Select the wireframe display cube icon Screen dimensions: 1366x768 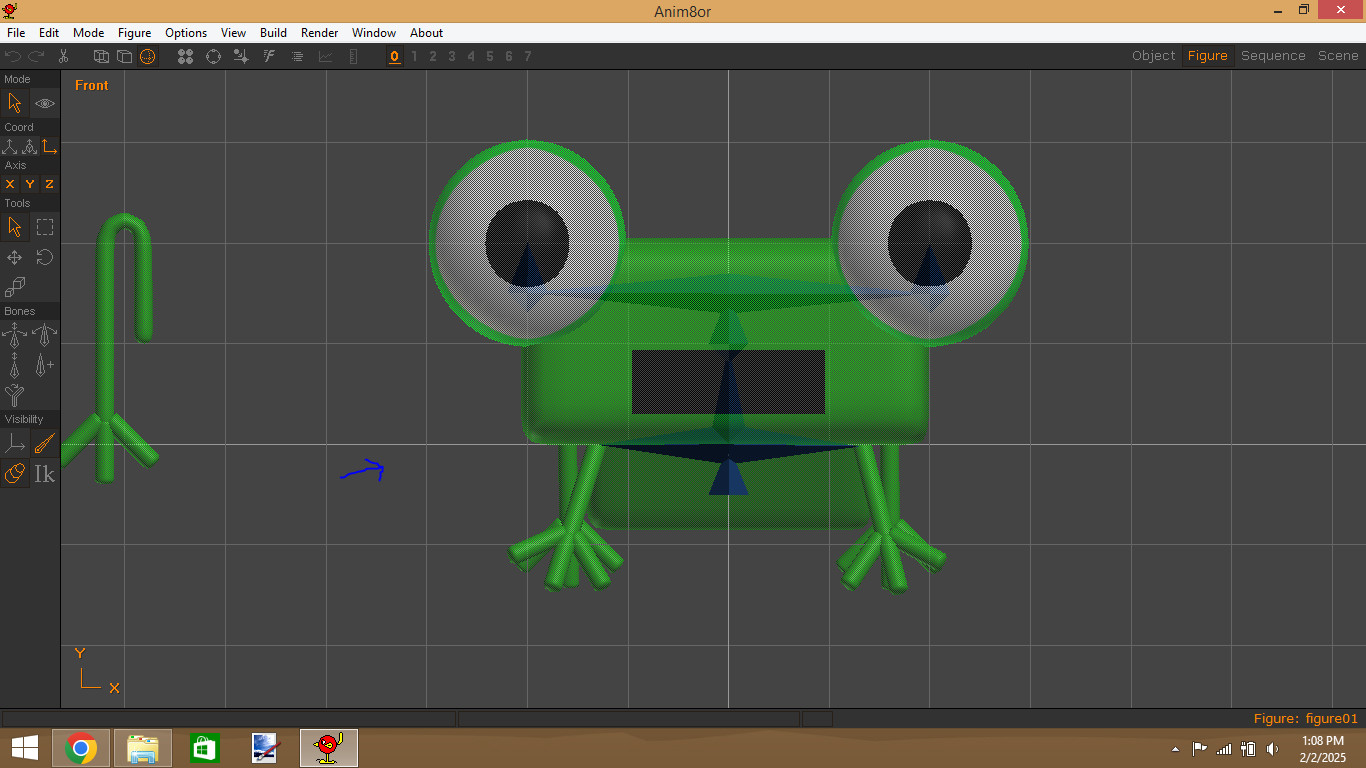tap(101, 56)
